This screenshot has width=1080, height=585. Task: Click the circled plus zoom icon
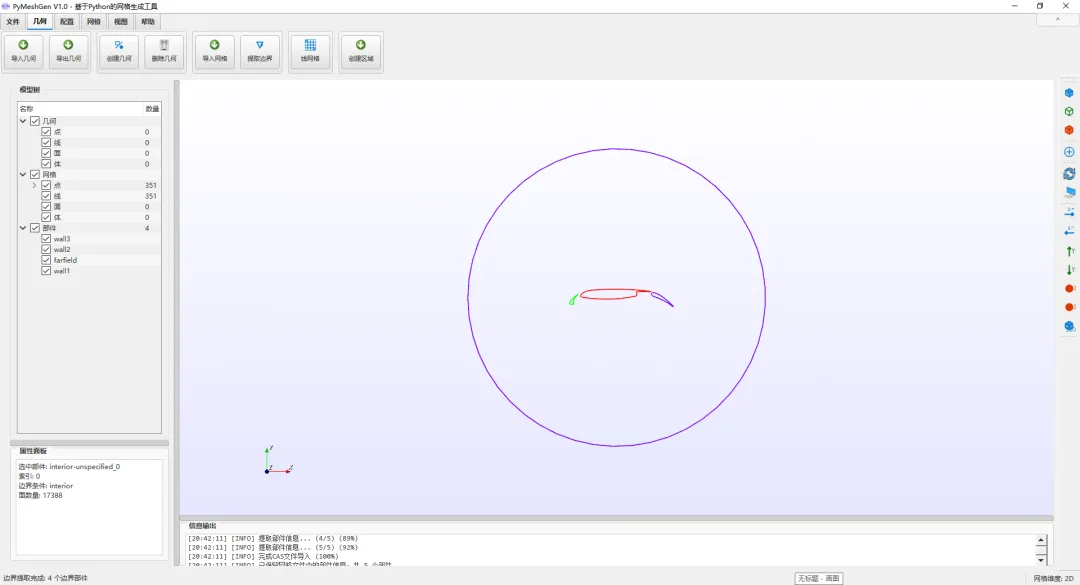click(1069, 152)
